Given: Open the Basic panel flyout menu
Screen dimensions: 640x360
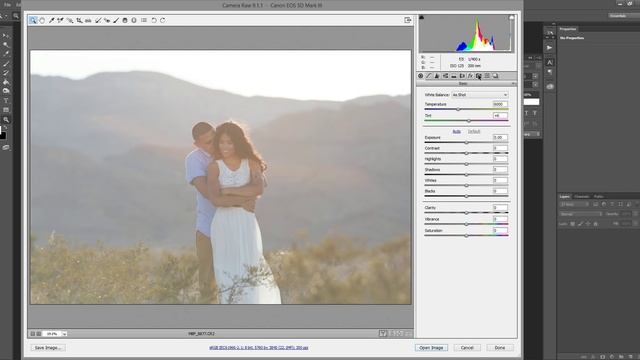Looking at the screenshot, I should point(513,84).
